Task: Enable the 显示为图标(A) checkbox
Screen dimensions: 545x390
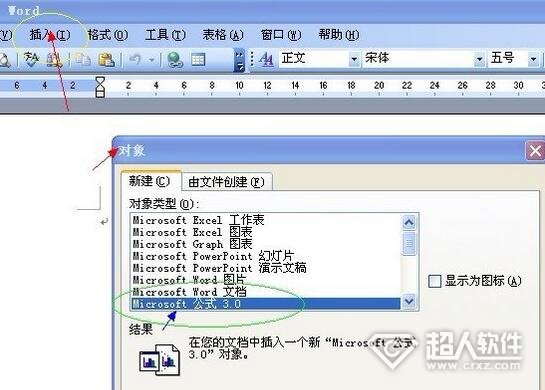Action: [x=434, y=281]
